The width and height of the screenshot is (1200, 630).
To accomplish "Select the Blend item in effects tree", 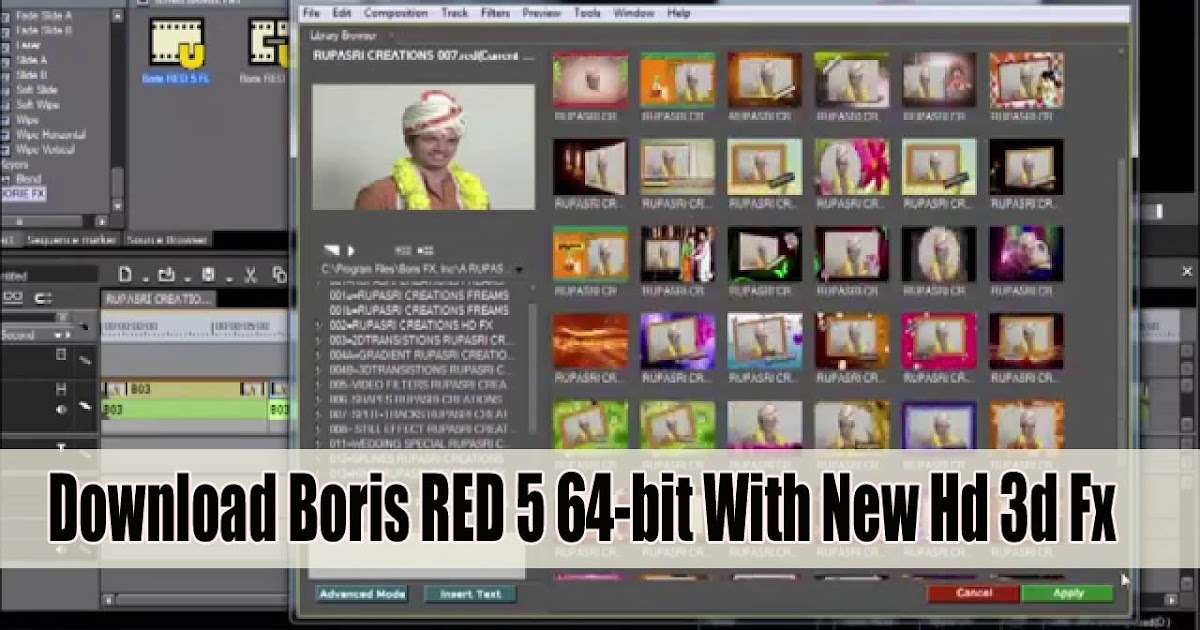I will click(27, 178).
